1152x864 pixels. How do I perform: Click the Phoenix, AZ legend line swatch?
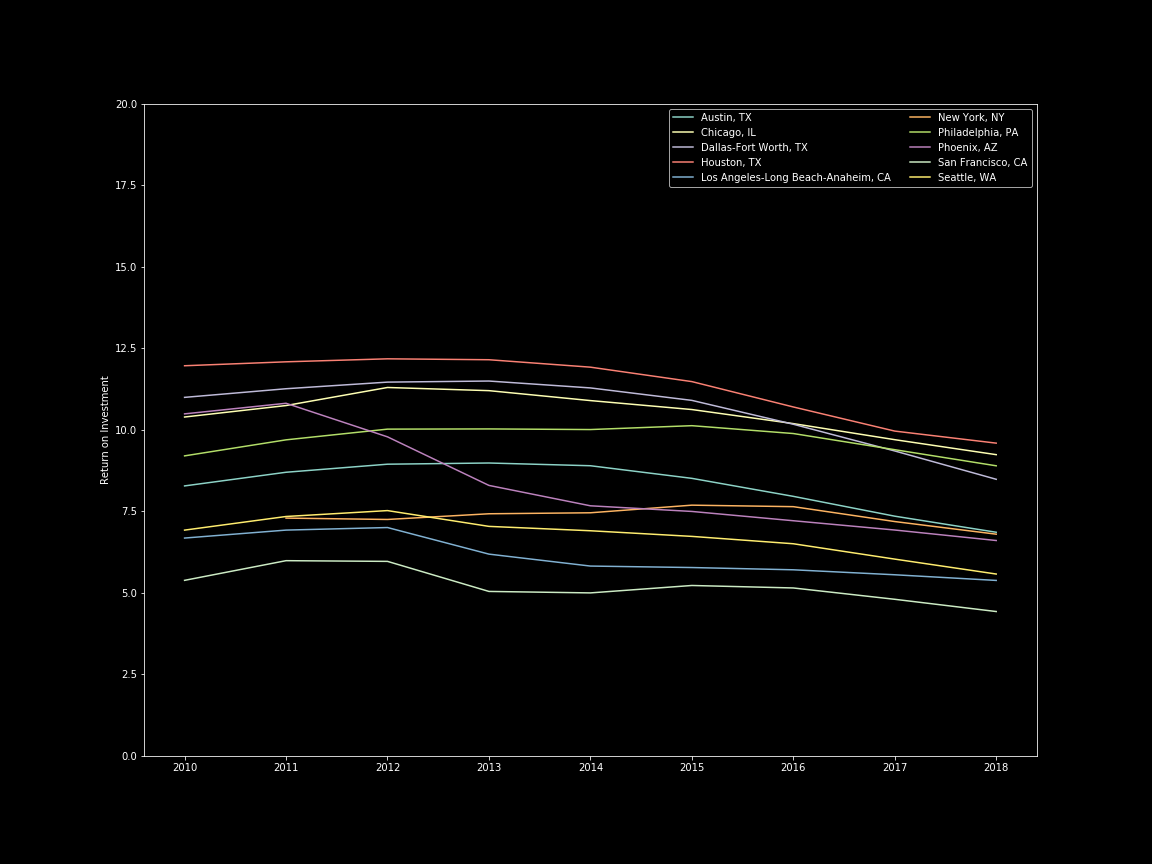pos(920,148)
